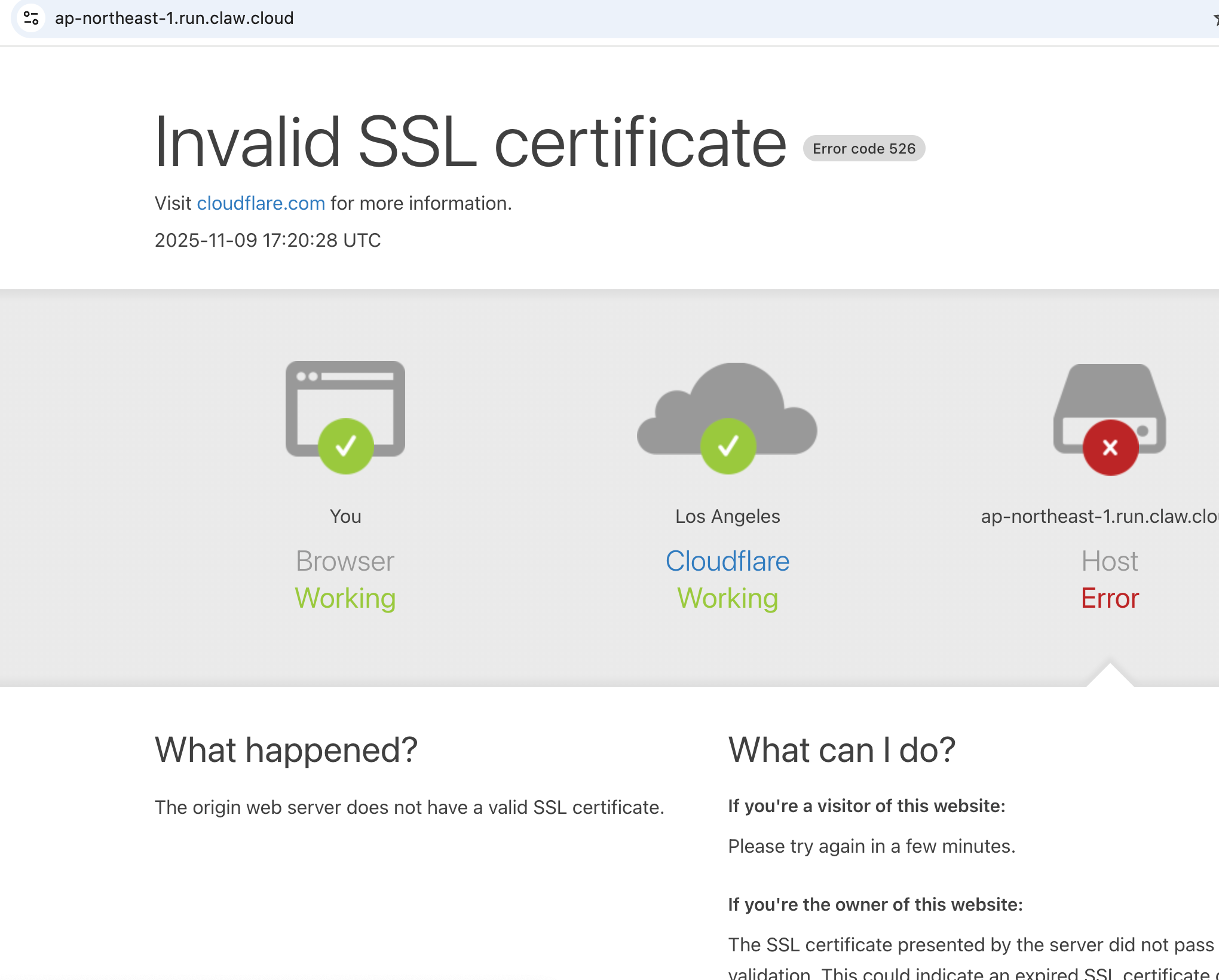Click the Los Angeles location label
1219x980 pixels.
click(727, 516)
